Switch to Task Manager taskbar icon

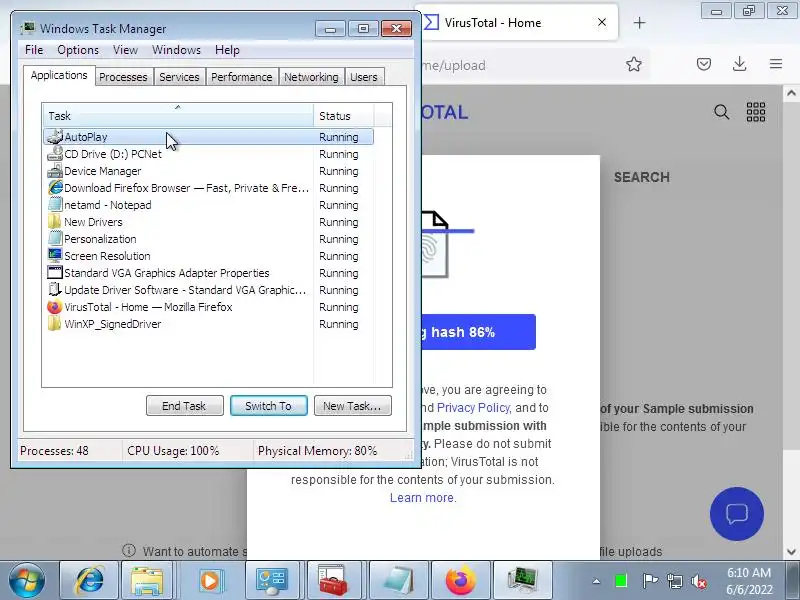click(523, 580)
